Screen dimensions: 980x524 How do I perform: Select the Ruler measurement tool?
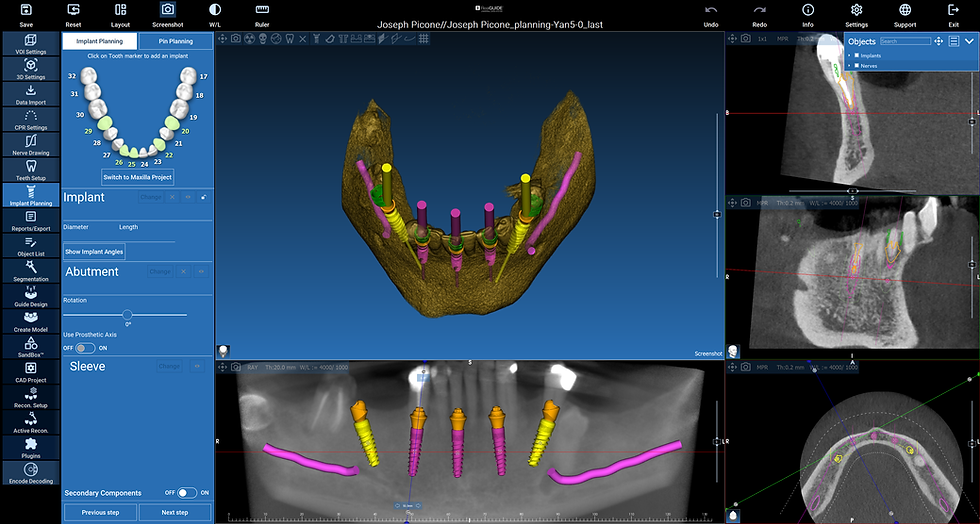(262, 10)
